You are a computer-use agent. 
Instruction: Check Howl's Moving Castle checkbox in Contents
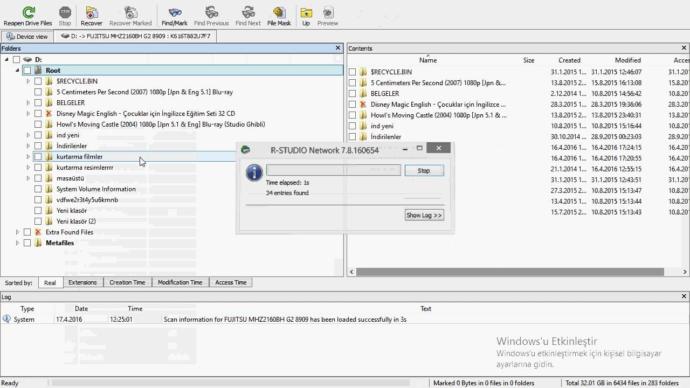pyautogui.click(x=352, y=115)
